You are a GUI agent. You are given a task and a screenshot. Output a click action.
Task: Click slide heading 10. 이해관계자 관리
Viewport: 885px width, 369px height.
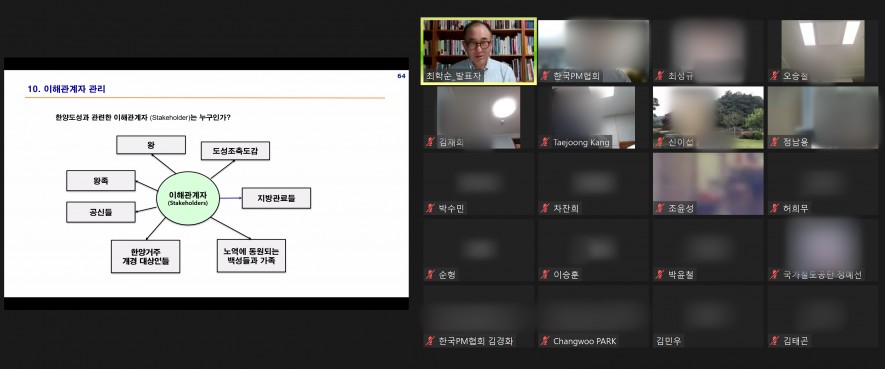coord(67,89)
